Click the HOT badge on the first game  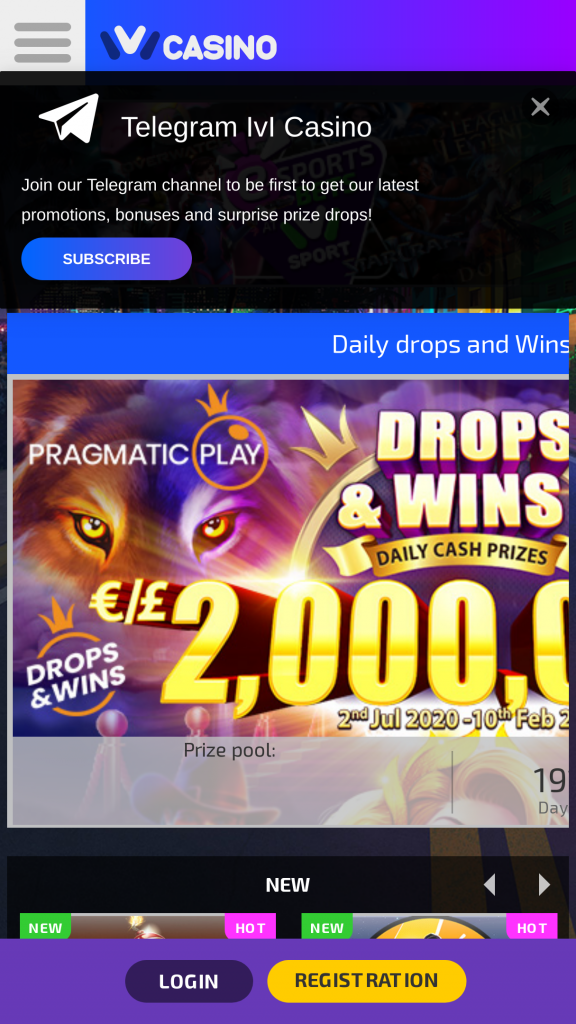pyautogui.click(x=251, y=926)
